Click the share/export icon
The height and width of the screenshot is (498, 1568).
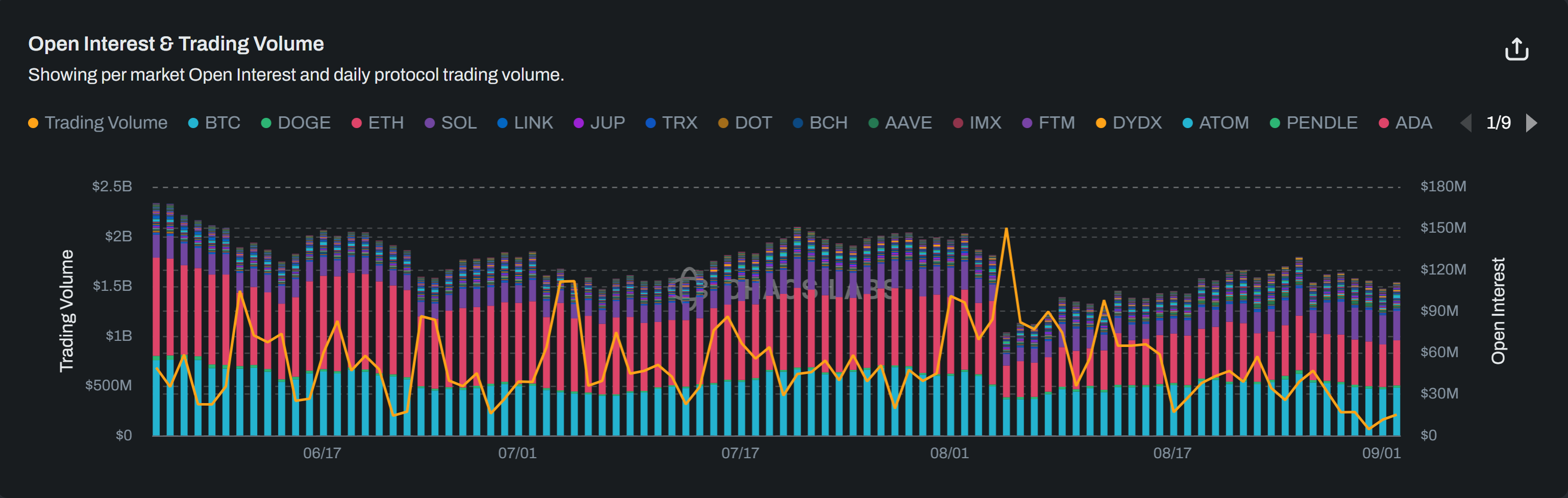coord(1516,49)
